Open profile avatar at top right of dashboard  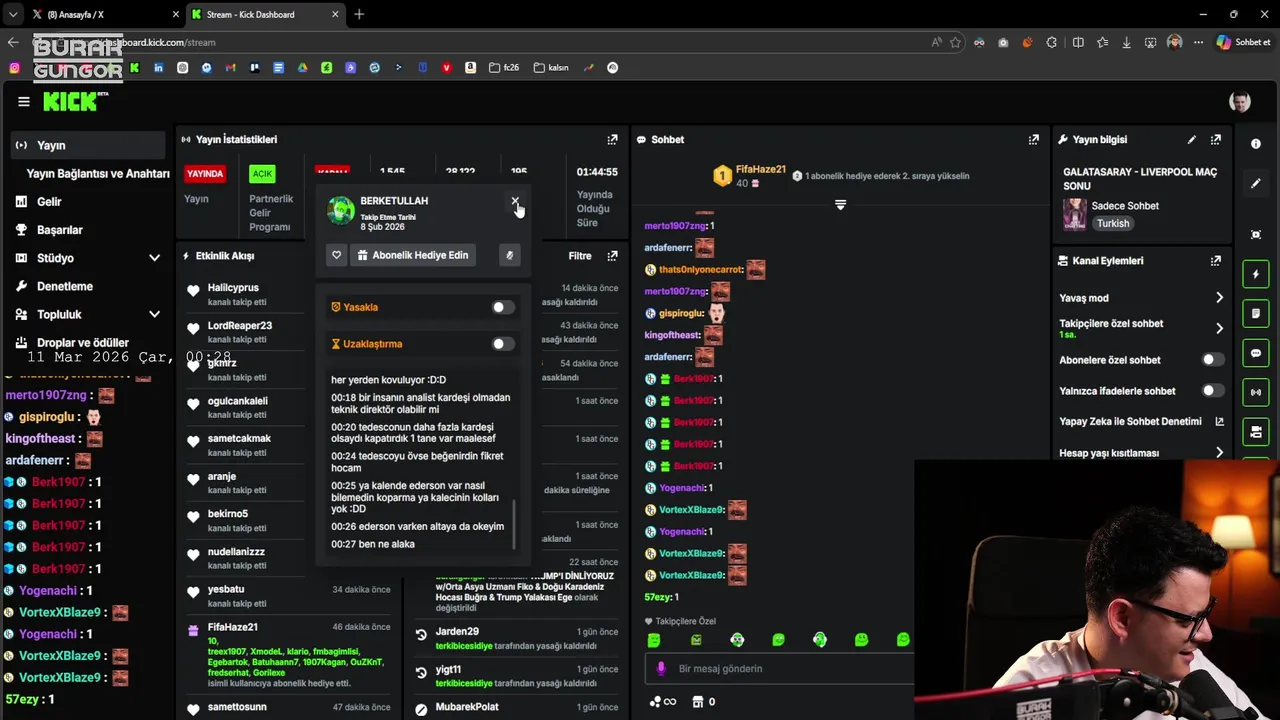(x=1239, y=102)
